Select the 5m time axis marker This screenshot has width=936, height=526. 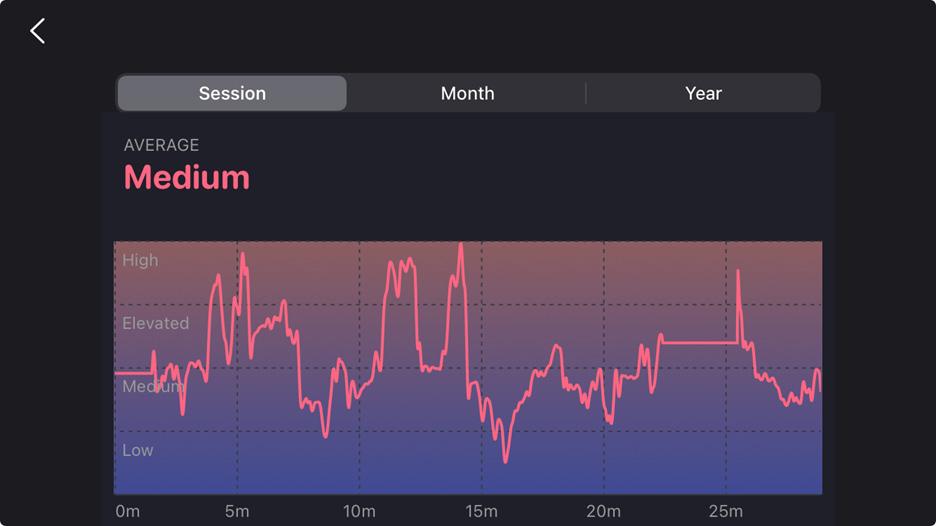(237, 511)
